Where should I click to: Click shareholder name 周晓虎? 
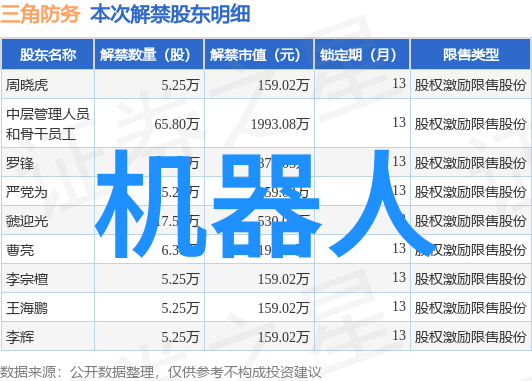(x=27, y=85)
